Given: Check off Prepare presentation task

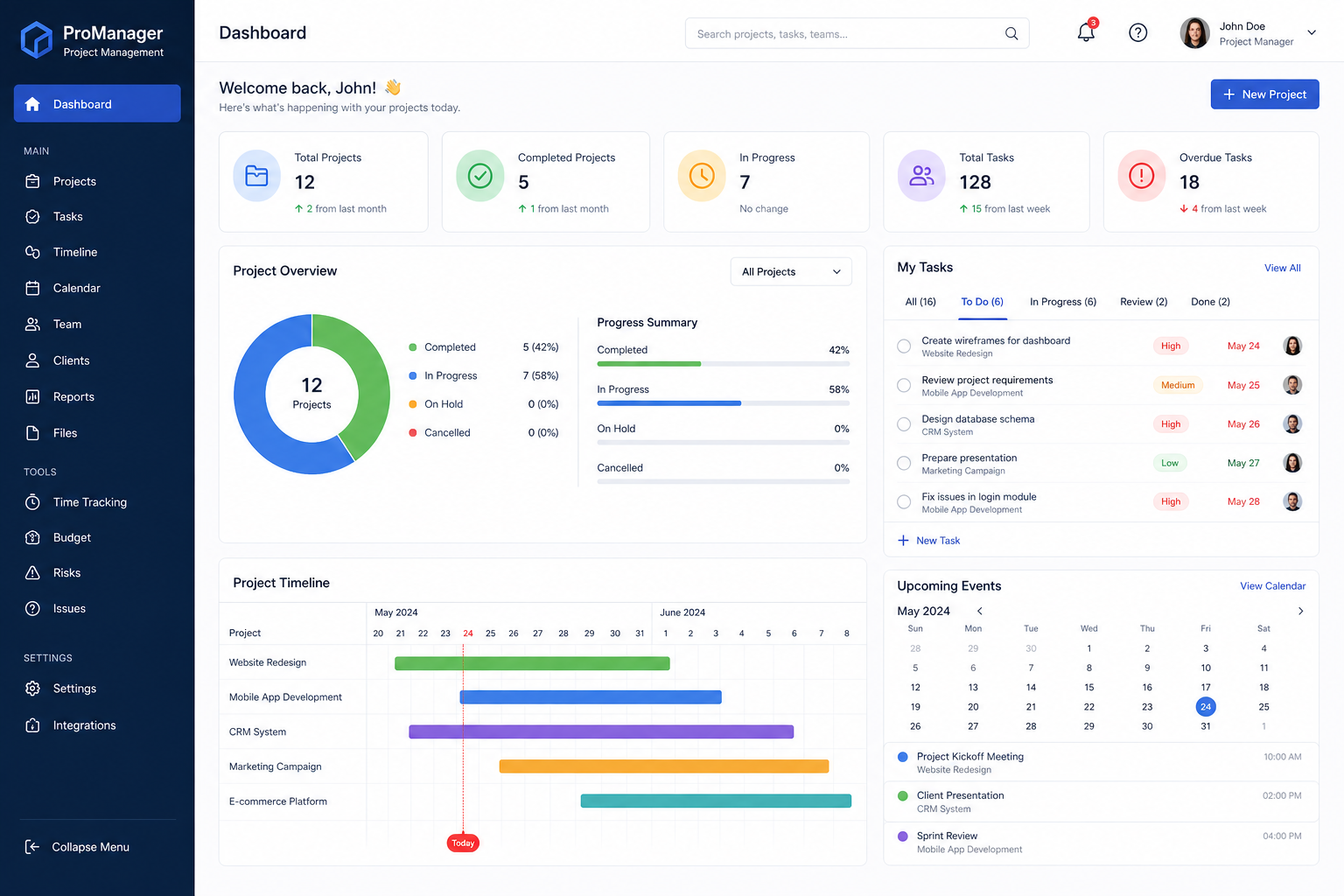Looking at the screenshot, I should [x=904, y=463].
